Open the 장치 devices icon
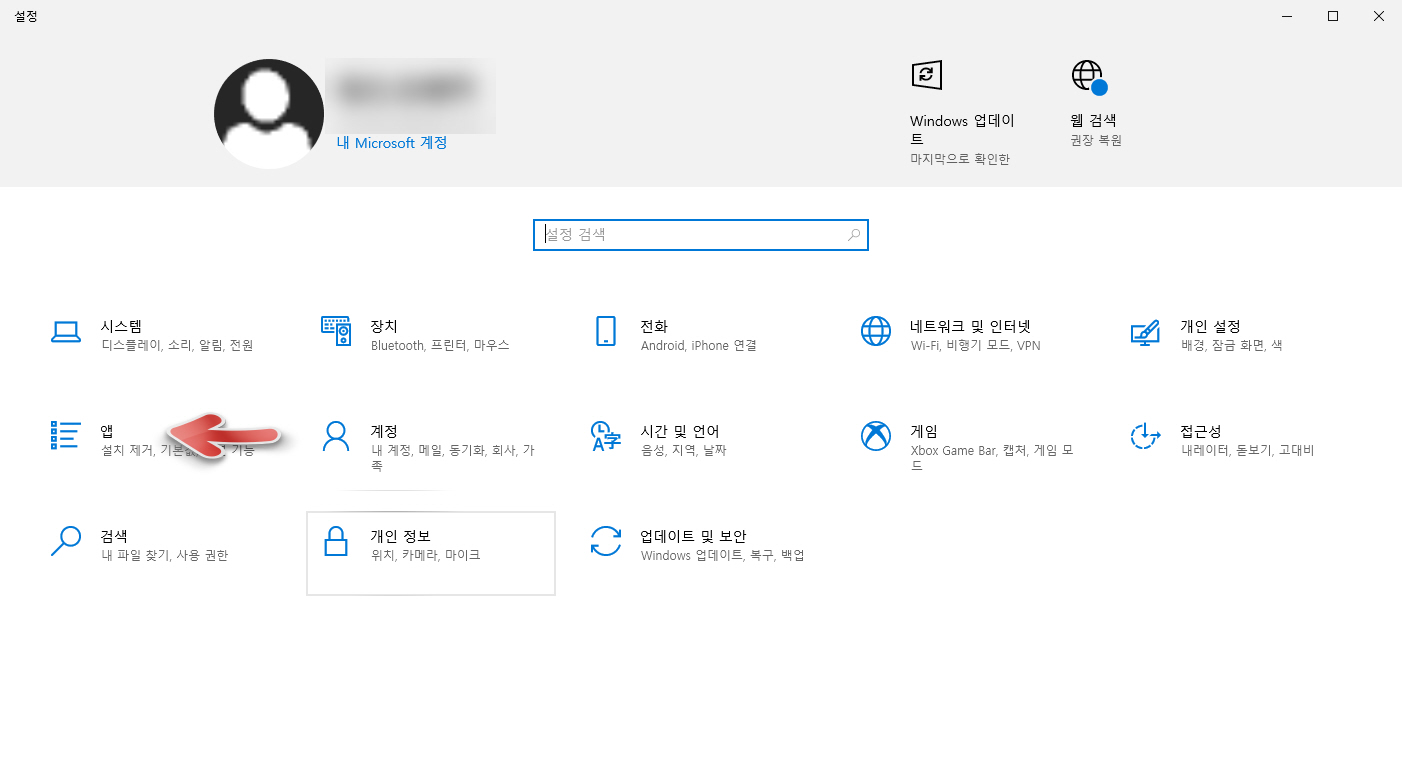 pos(336,331)
